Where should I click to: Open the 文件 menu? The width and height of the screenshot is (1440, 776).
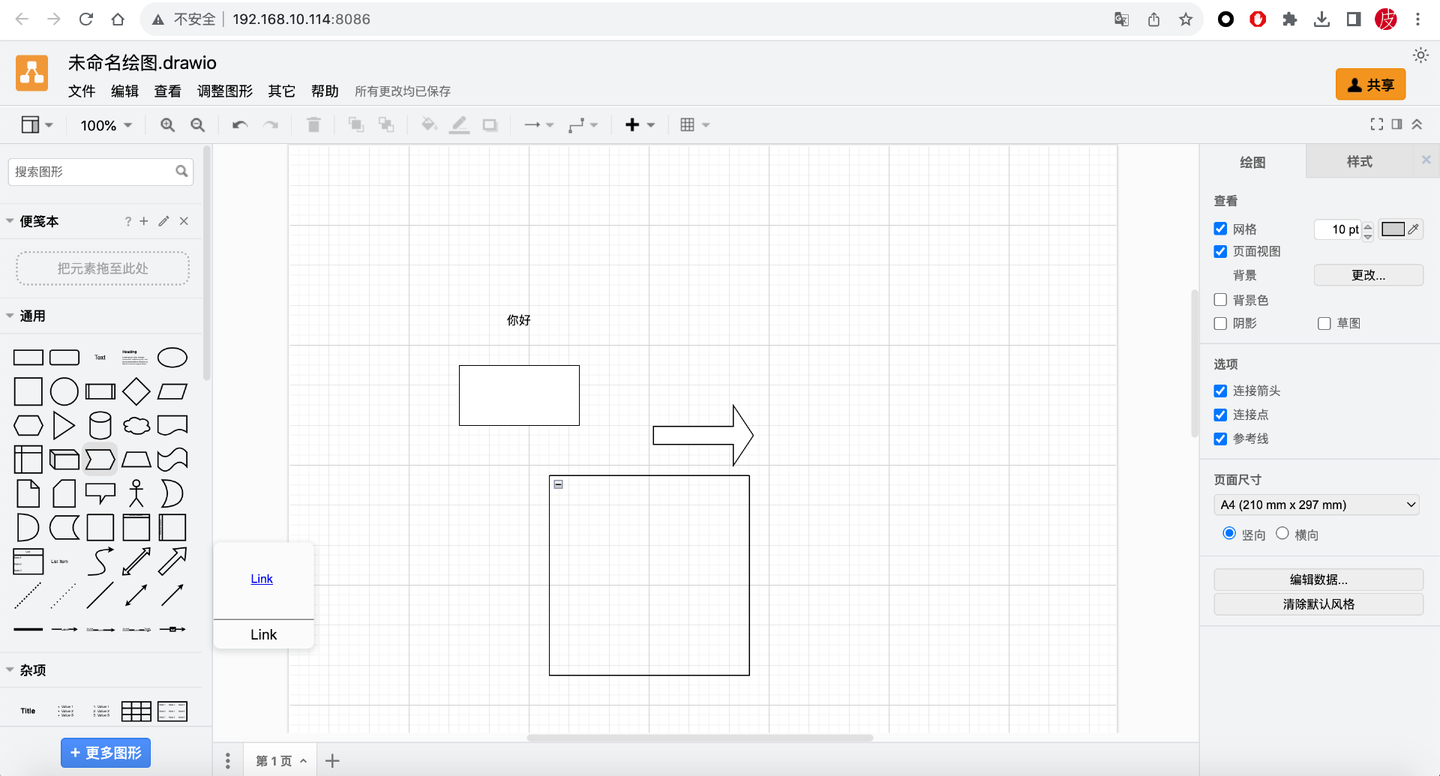(81, 90)
